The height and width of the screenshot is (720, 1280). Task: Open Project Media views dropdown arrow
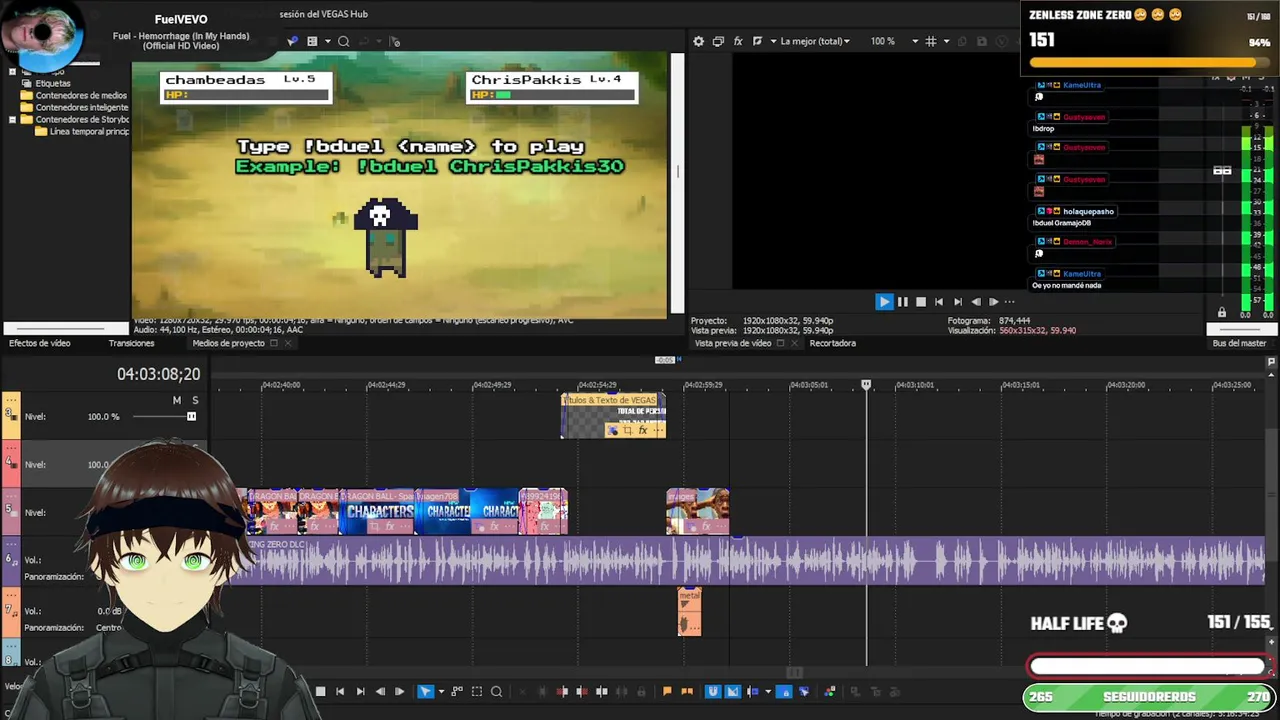[326, 41]
